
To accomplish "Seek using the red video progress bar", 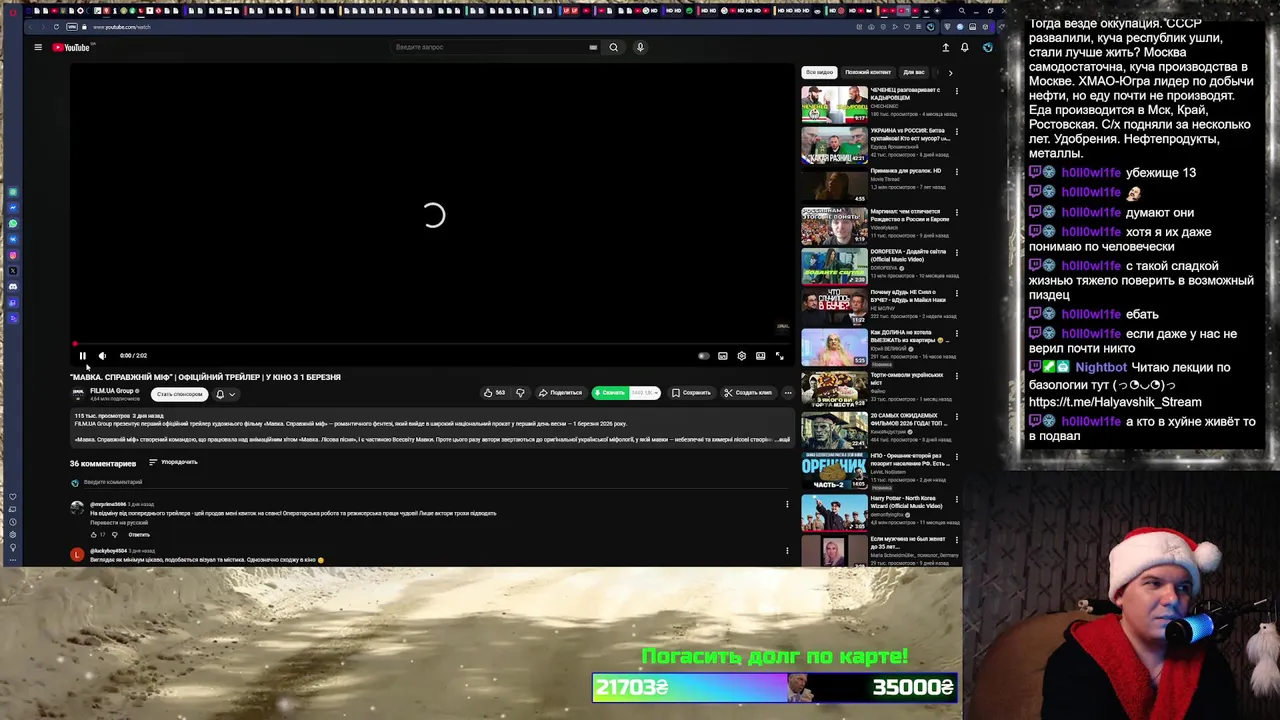I will pyautogui.click(x=431, y=343).
